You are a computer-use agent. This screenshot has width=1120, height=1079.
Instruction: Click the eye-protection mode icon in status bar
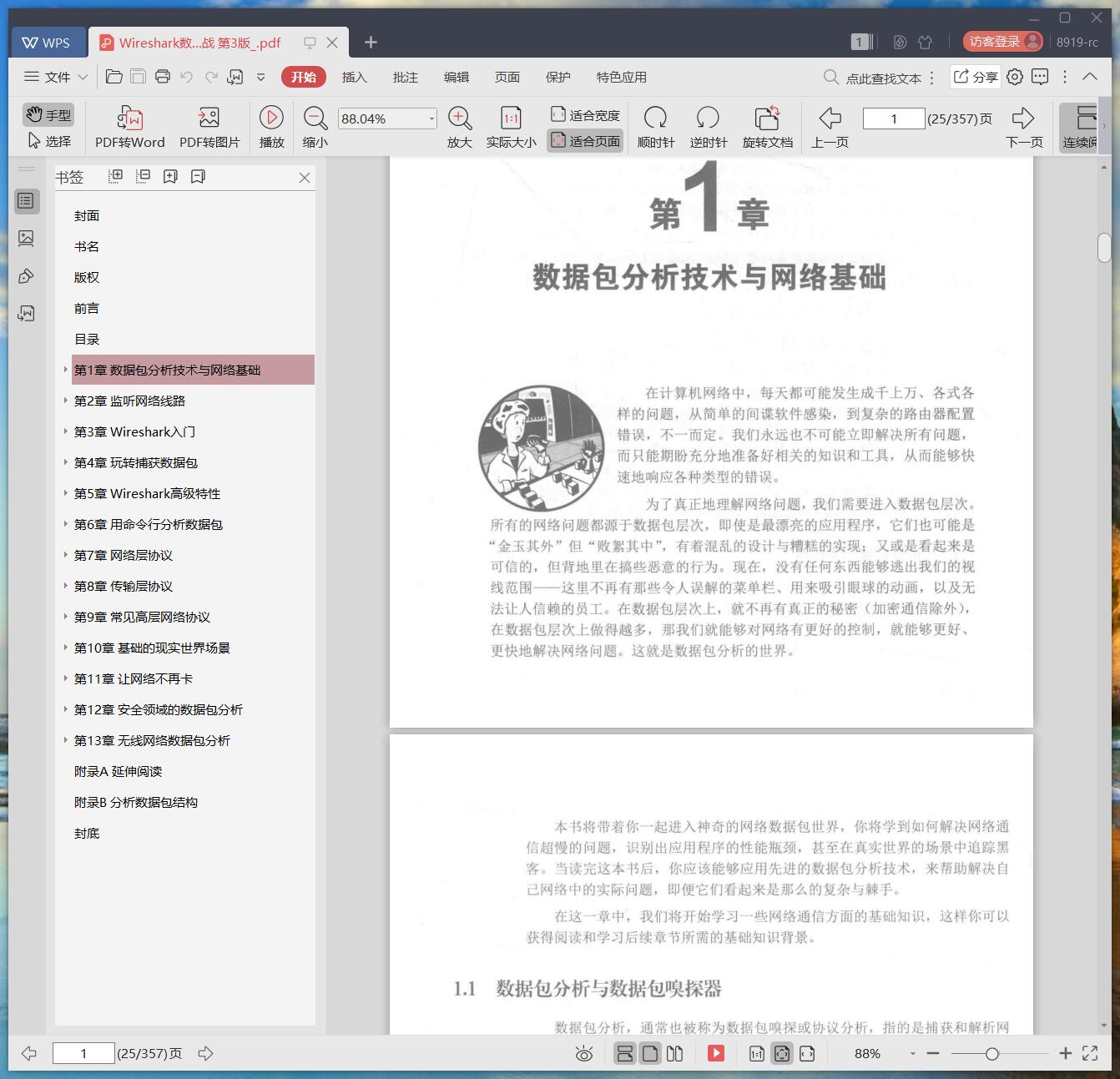coord(584,1053)
